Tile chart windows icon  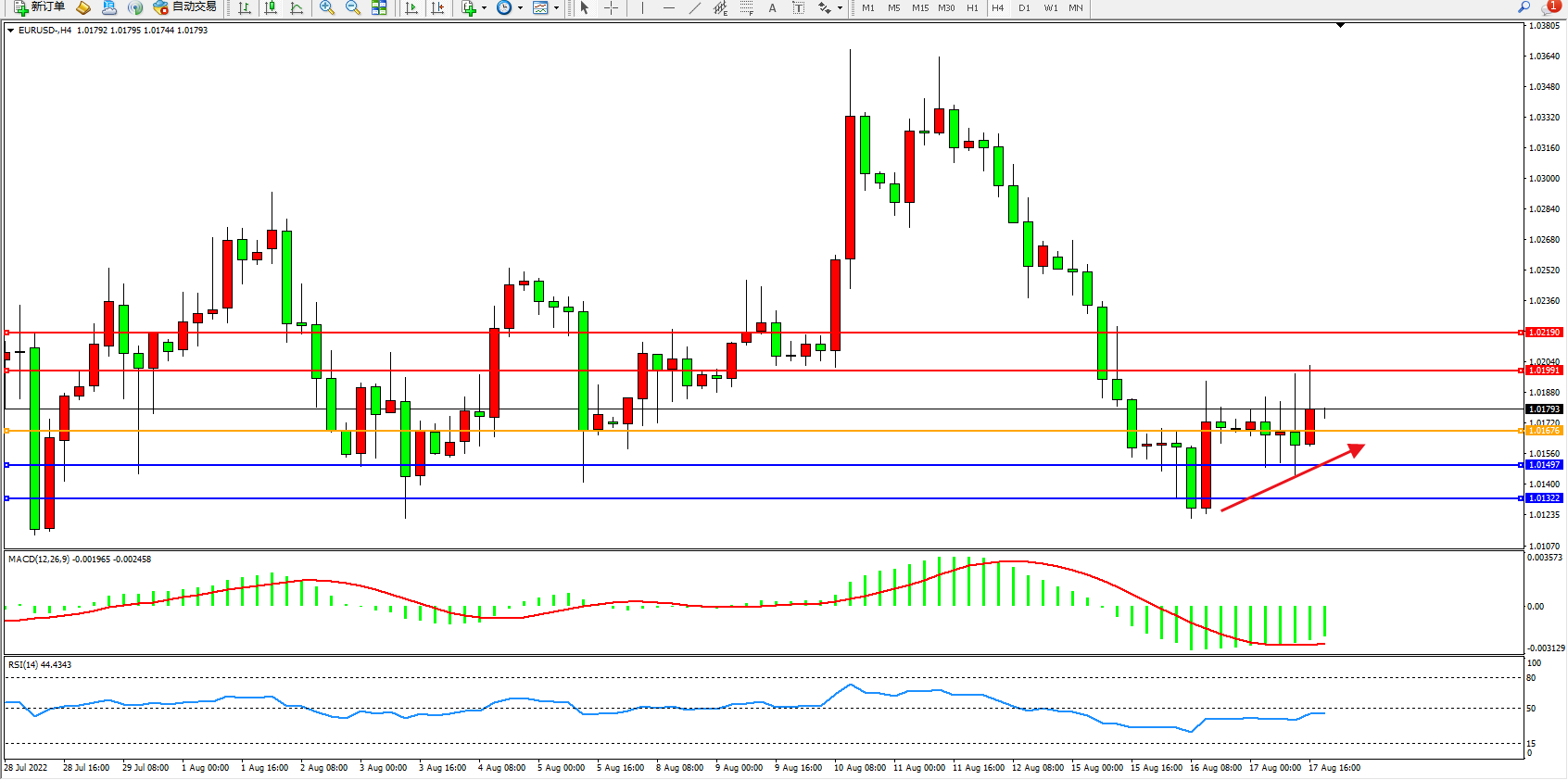(x=379, y=8)
